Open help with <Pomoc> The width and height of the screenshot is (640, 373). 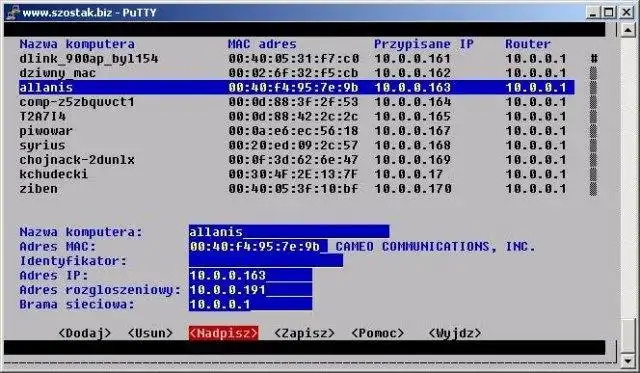pos(378,333)
